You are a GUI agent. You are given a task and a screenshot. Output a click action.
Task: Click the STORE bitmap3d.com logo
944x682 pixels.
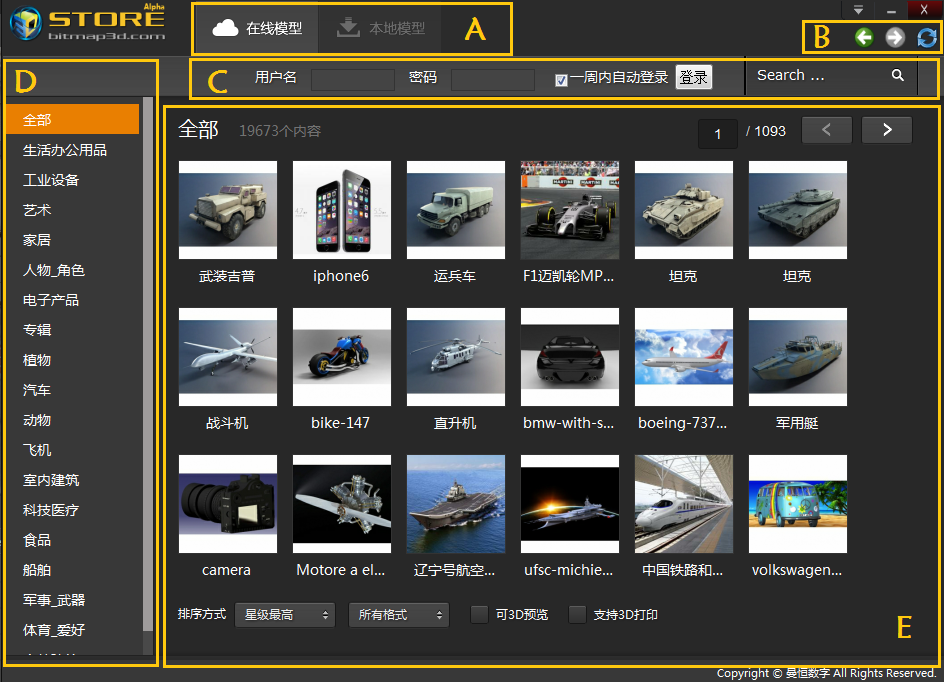(88, 23)
